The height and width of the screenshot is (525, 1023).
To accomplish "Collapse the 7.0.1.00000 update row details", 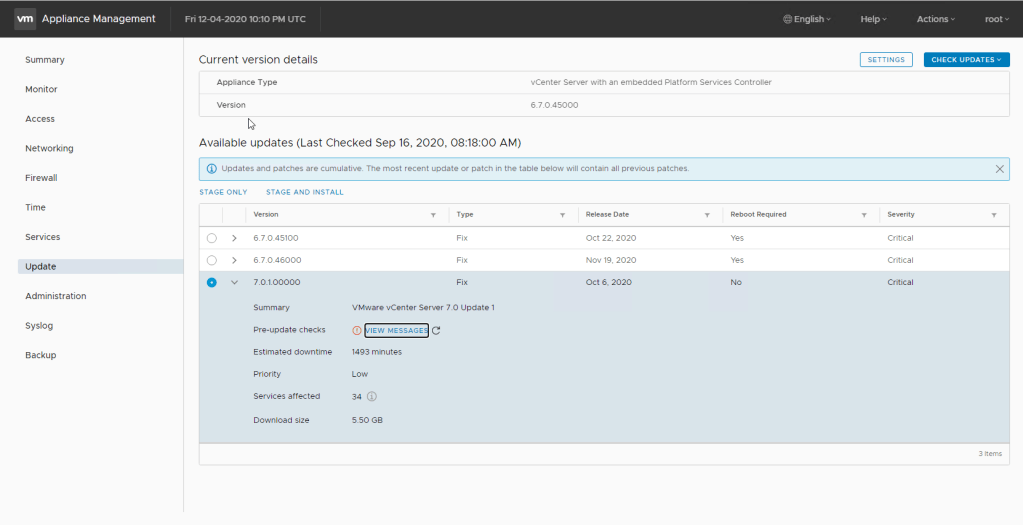I will tap(234, 282).
